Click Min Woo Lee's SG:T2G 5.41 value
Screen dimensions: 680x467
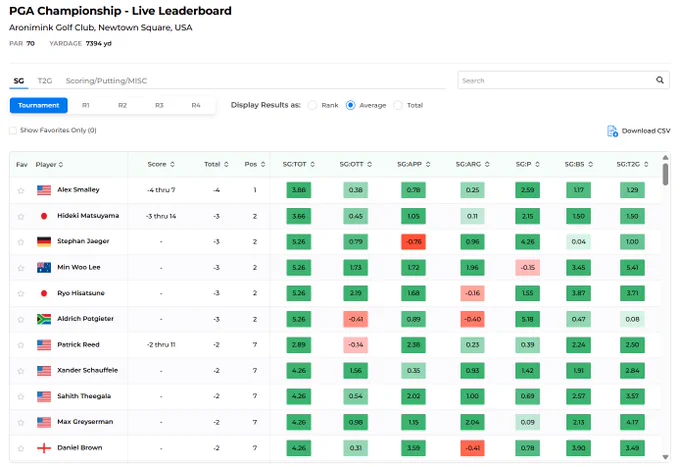632,268
